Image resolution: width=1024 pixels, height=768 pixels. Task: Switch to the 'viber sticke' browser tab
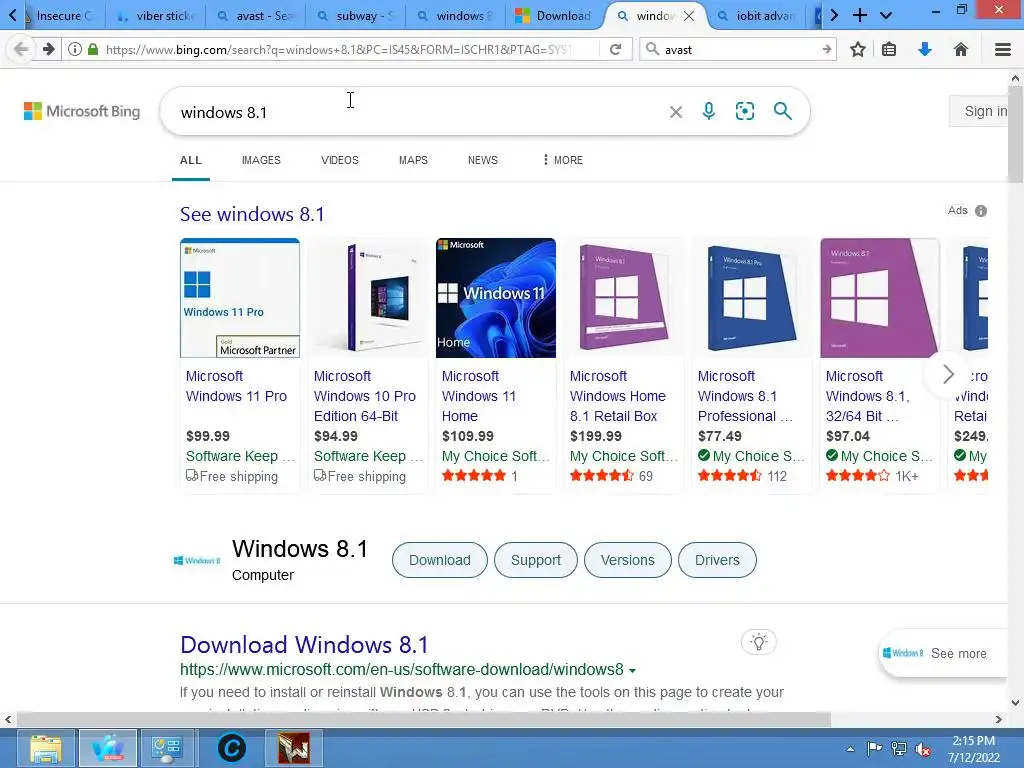(155, 15)
